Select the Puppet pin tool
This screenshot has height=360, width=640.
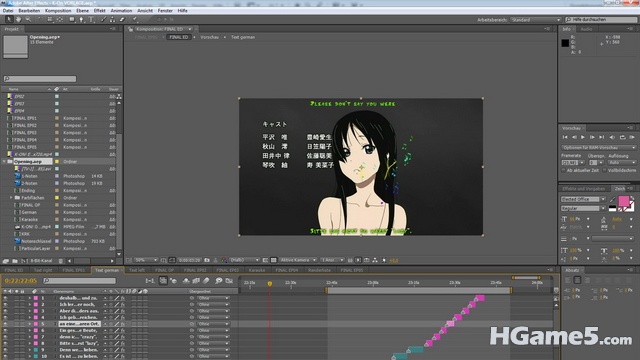coord(135,19)
